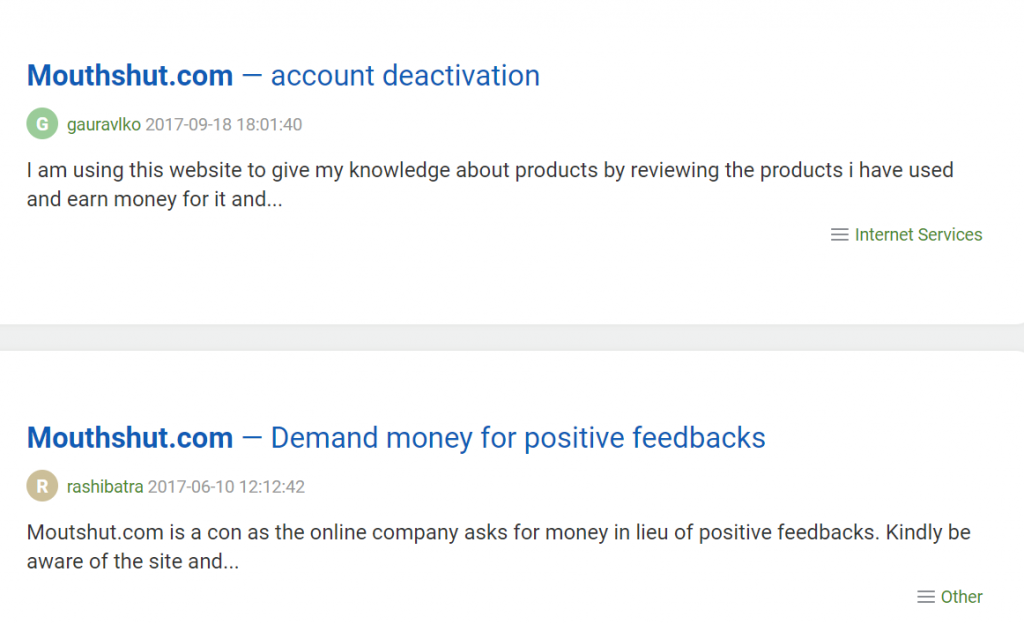Visit rashibatra's profile via username link
This screenshot has height=624, width=1024.
[104, 487]
